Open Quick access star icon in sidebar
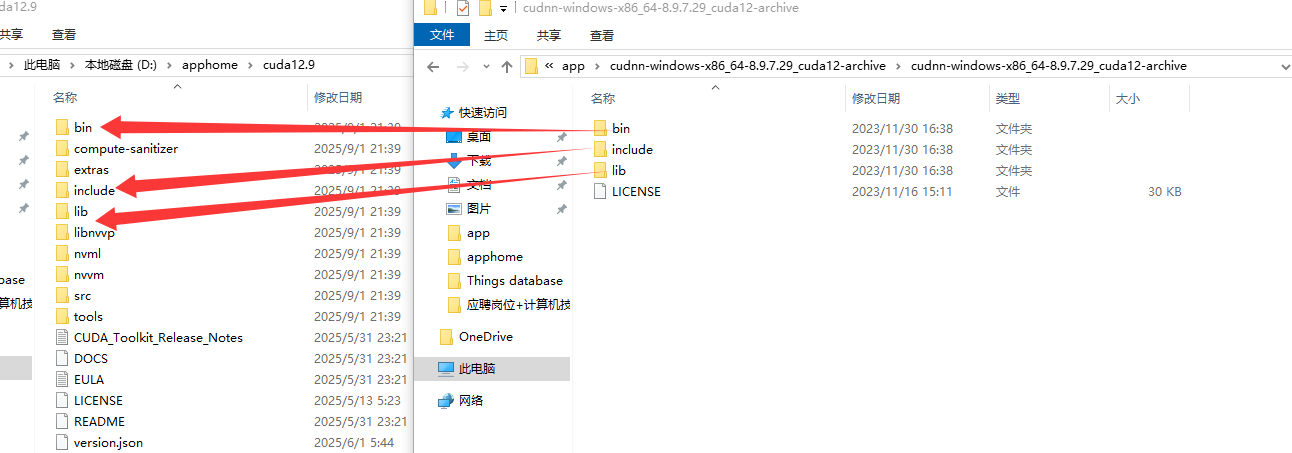Viewport: 1292px width, 453px height. pos(447,113)
